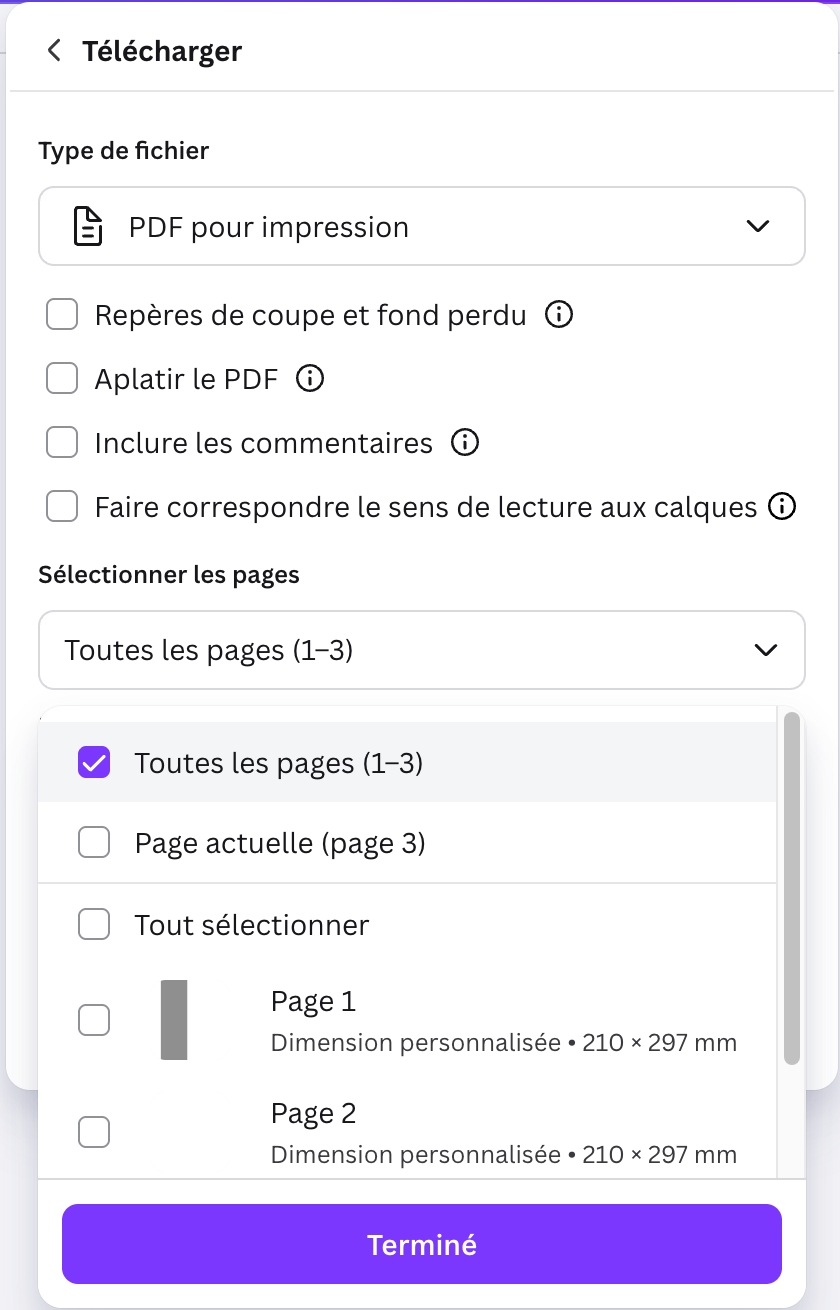Image resolution: width=840 pixels, height=1310 pixels.
Task: Click the PDF document icon in file type
Action: pyautogui.click(x=89, y=227)
